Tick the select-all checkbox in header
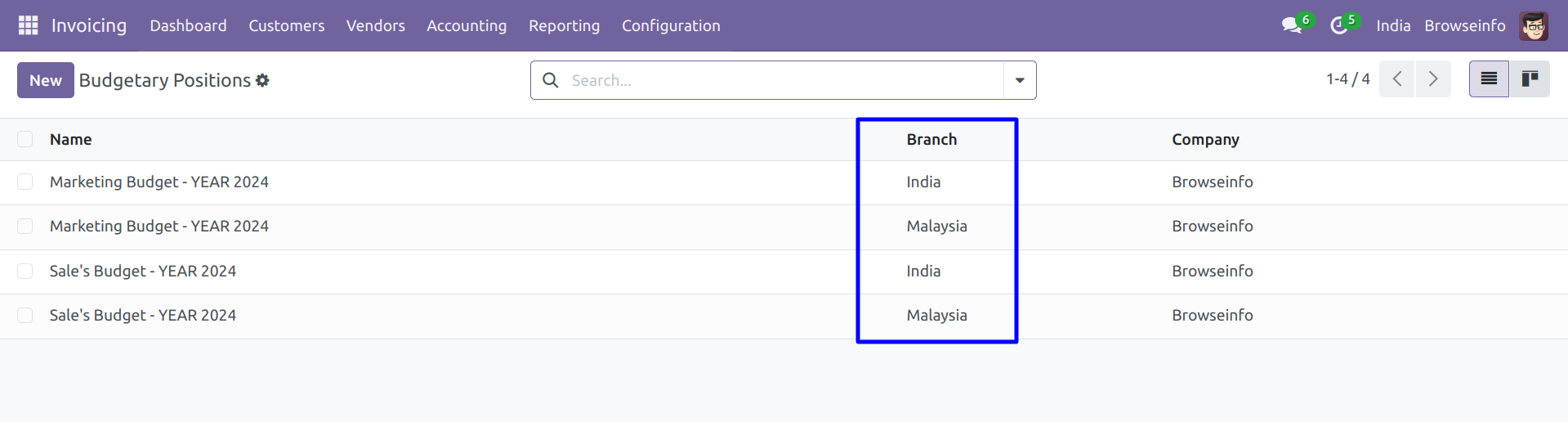1568x422 pixels. [x=25, y=139]
